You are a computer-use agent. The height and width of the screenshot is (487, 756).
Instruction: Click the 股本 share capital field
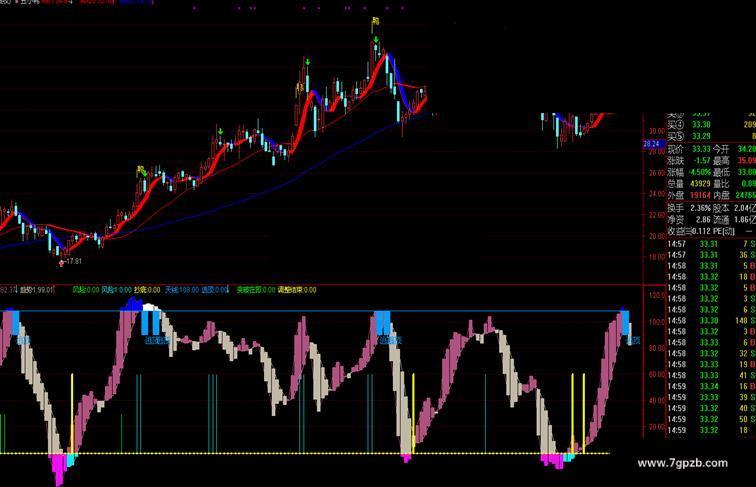point(734,208)
